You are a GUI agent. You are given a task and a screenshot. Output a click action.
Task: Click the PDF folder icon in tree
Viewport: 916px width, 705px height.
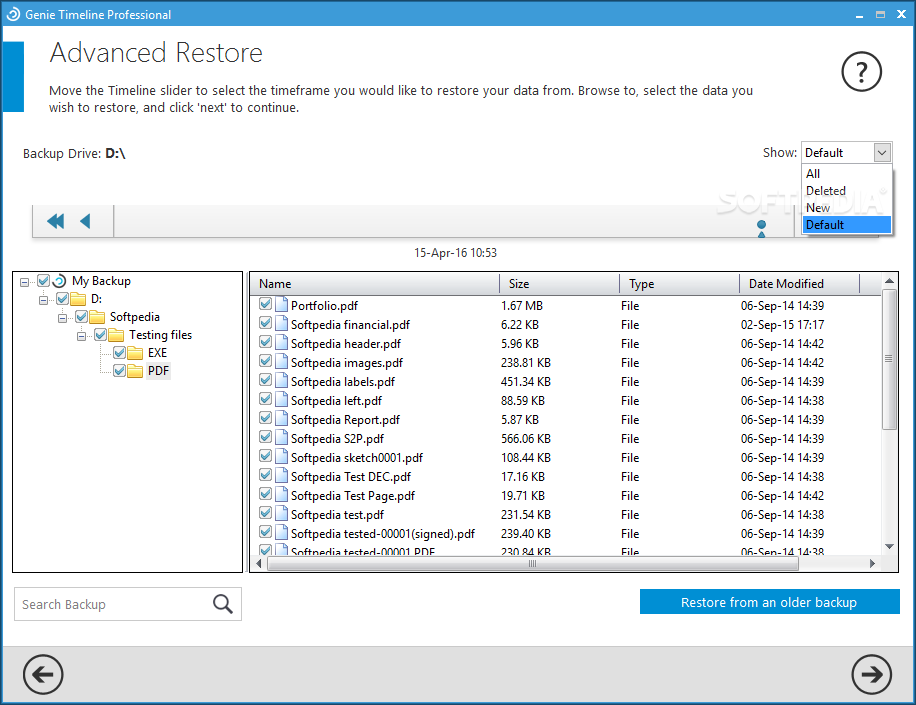[135, 371]
